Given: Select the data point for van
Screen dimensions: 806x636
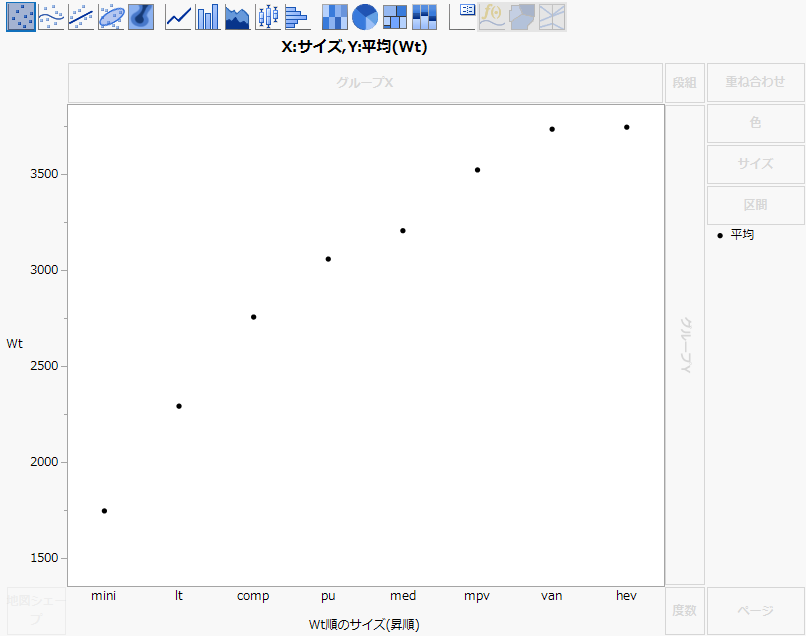Looking at the screenshot, I should (552, 130).
